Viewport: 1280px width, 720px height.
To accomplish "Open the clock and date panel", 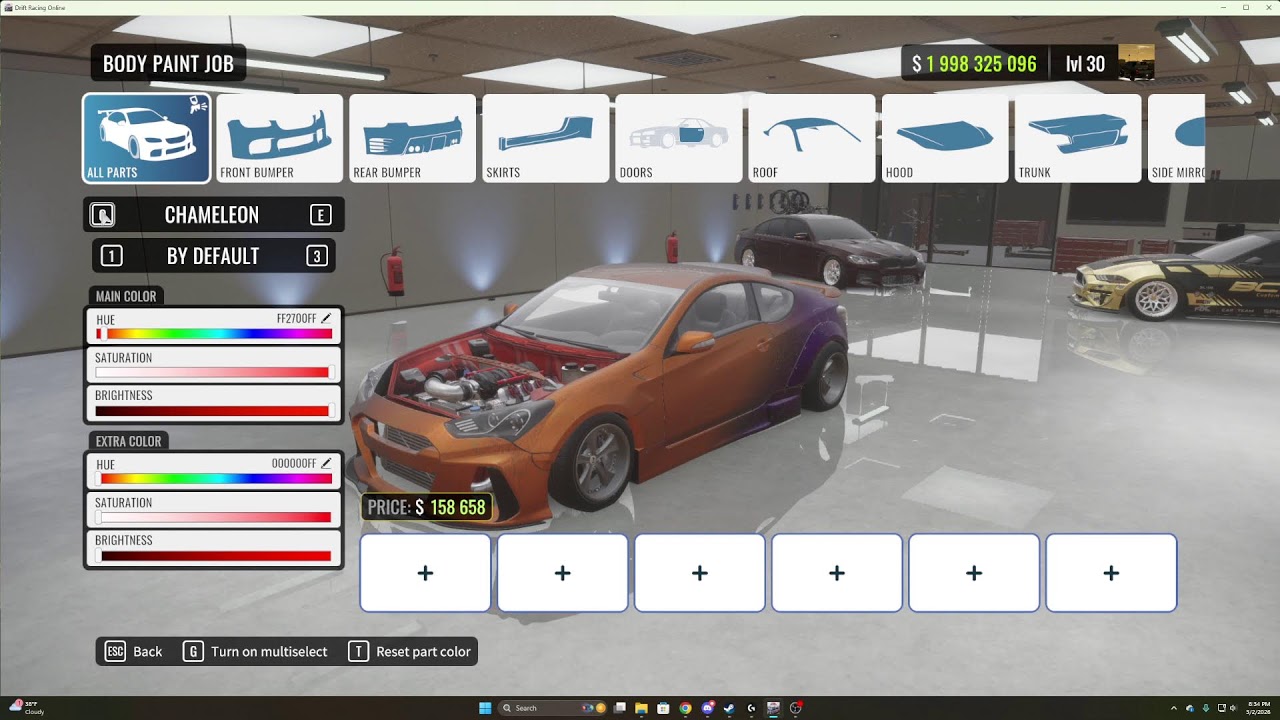I will coord(1259,708).
